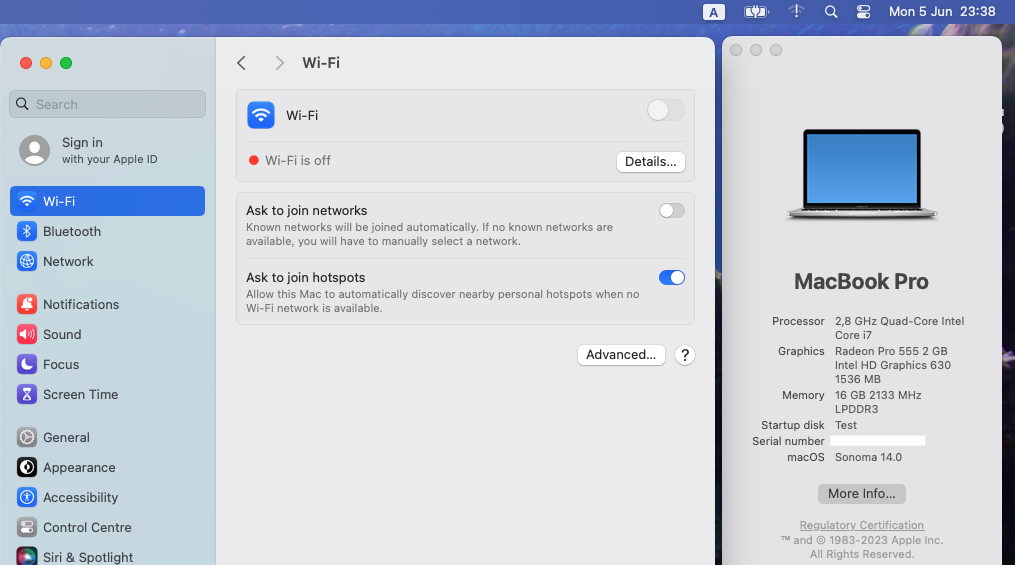1015x565 pixels.
Task: Open Notifications bell icon in sidebar
Action: click(27, 304)
